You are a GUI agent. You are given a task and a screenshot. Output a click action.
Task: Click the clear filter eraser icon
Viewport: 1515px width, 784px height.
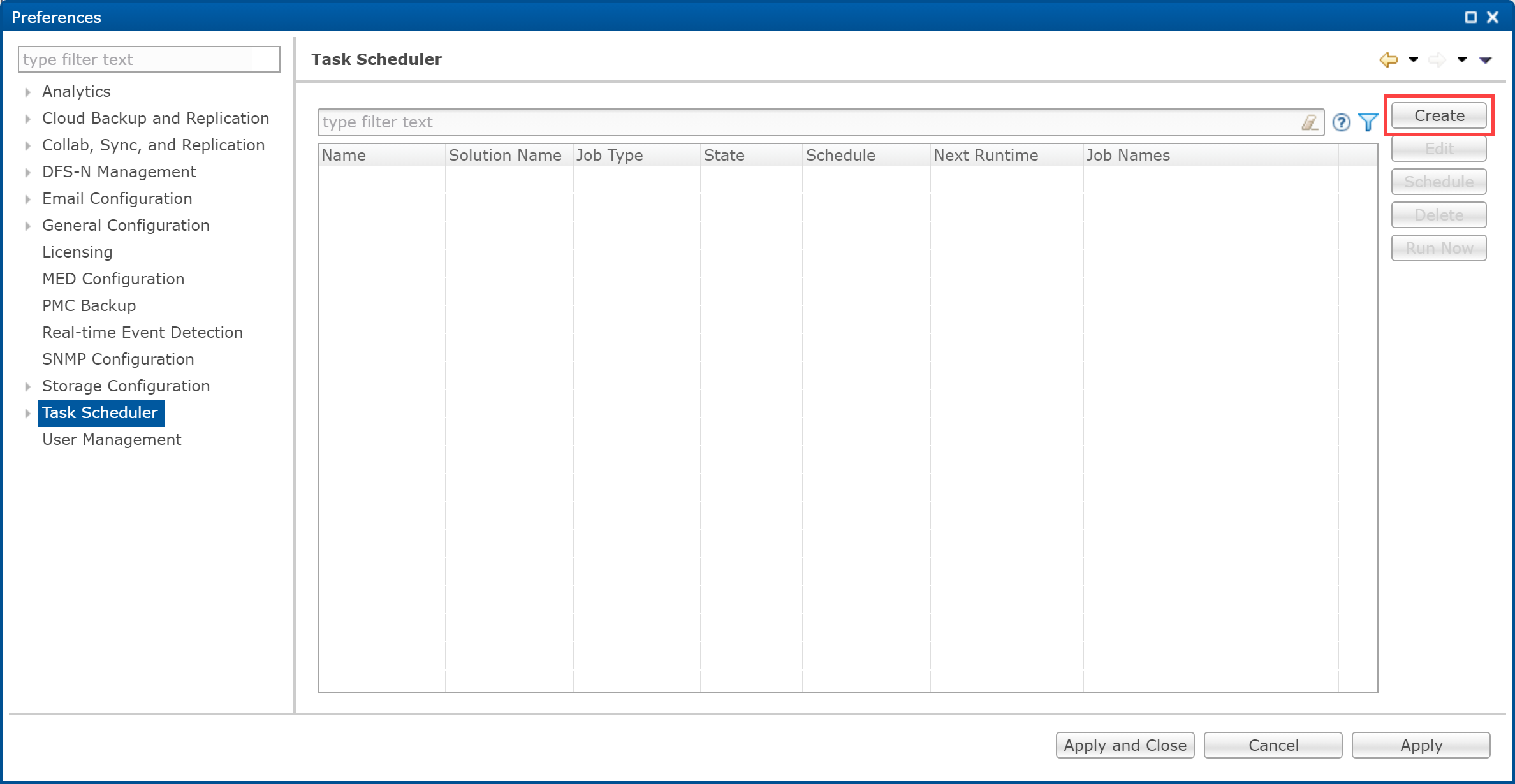(1309, 122)
